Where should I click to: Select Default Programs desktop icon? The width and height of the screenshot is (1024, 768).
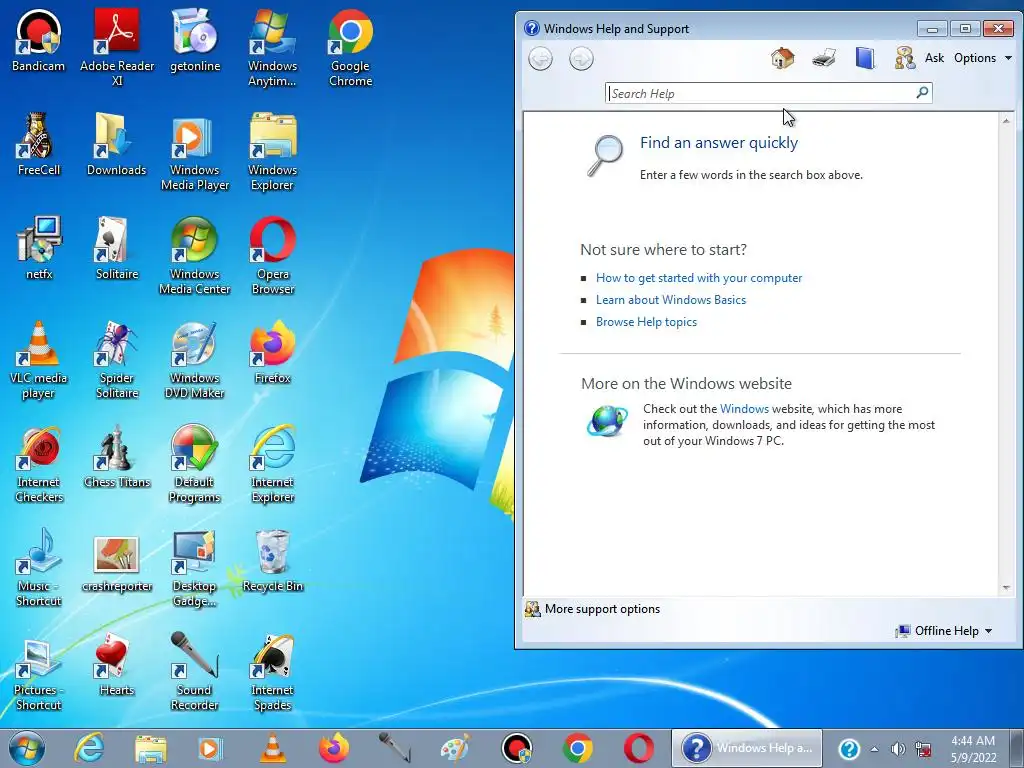(195, 464)
